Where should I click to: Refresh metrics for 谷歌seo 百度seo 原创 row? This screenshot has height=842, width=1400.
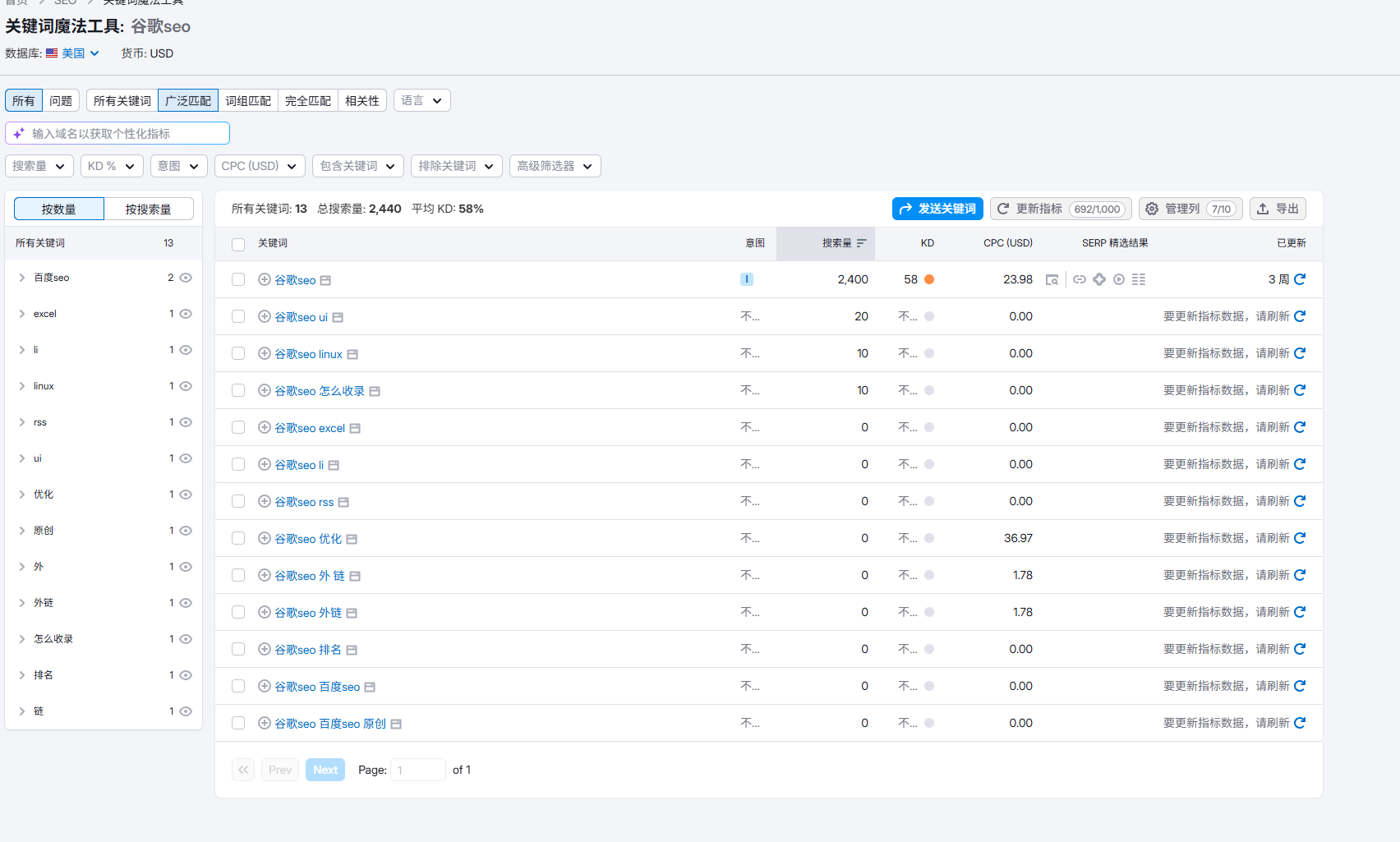1300,723
